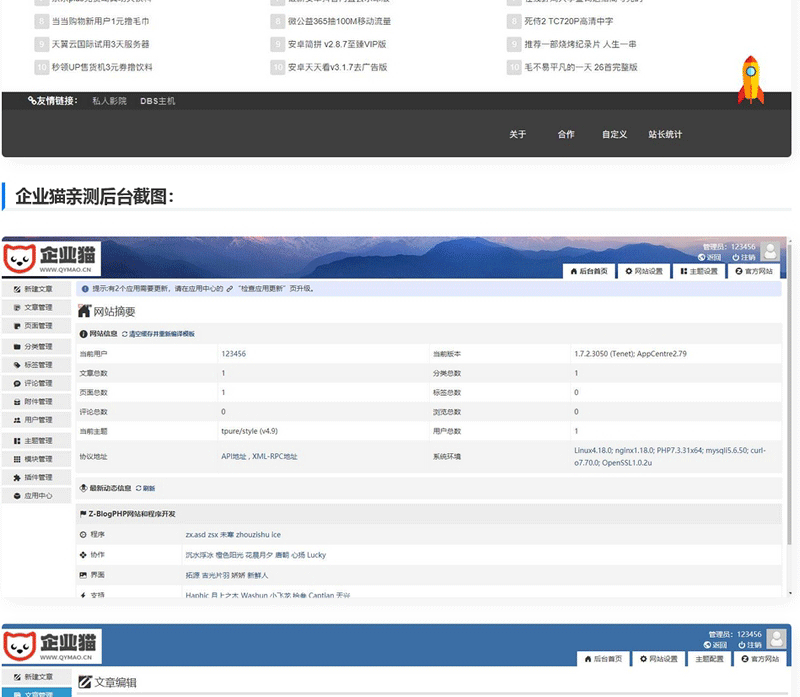
Task: Open the 私人影院 friend link
Action: (109, 101)
